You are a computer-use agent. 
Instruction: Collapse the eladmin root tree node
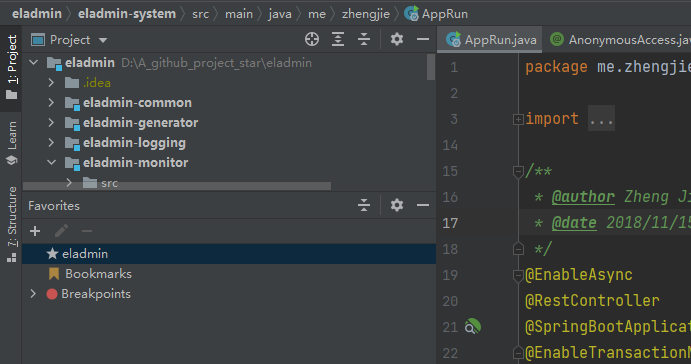coord(33,63)
